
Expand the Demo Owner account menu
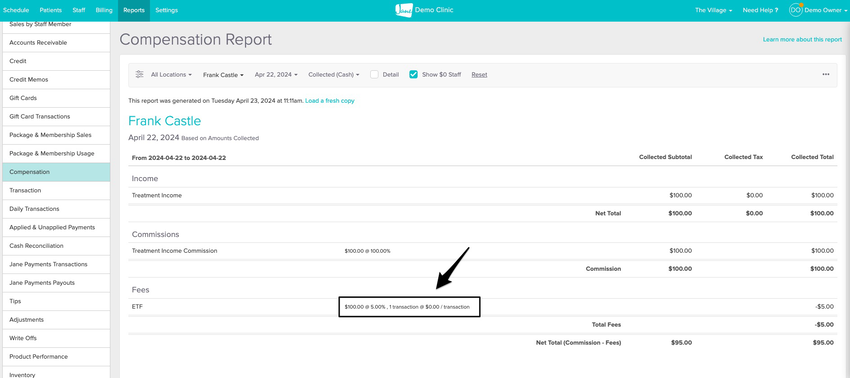click(x=826, y=10)
